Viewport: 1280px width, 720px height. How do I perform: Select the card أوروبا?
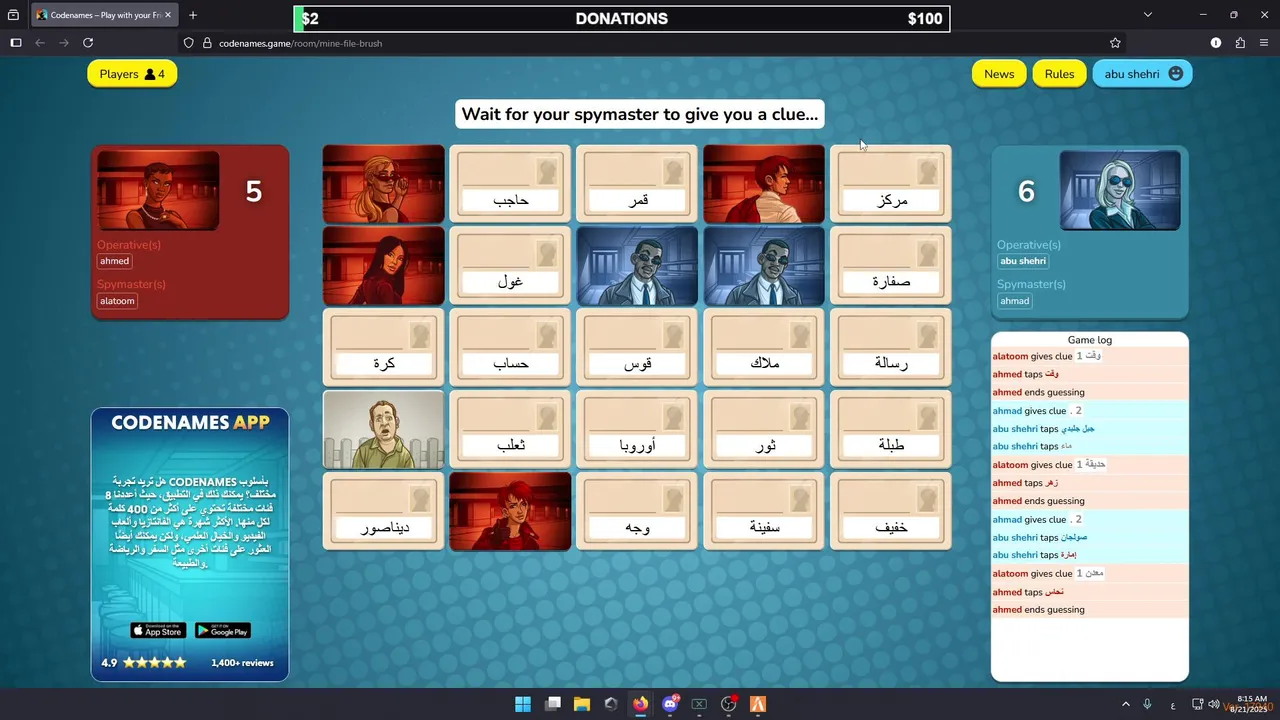pyautogui.click(x=637, y=429)
